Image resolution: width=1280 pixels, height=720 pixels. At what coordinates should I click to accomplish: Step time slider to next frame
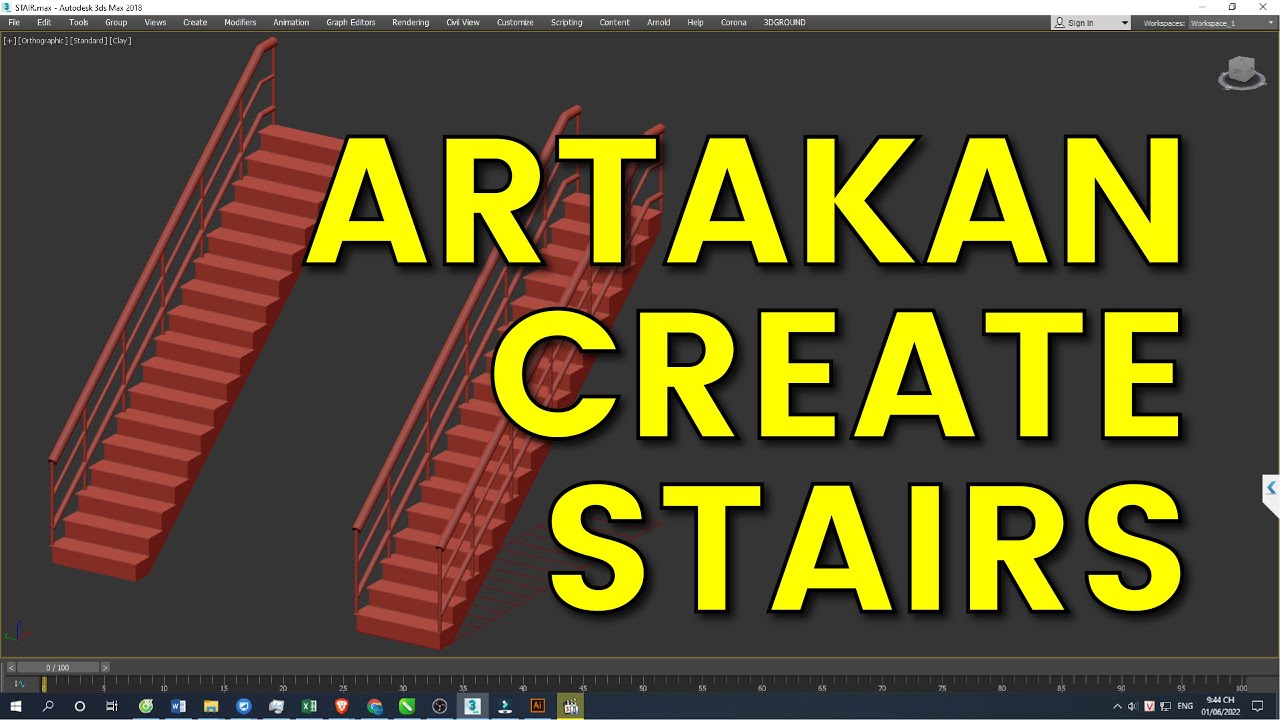tap(105, 667)
